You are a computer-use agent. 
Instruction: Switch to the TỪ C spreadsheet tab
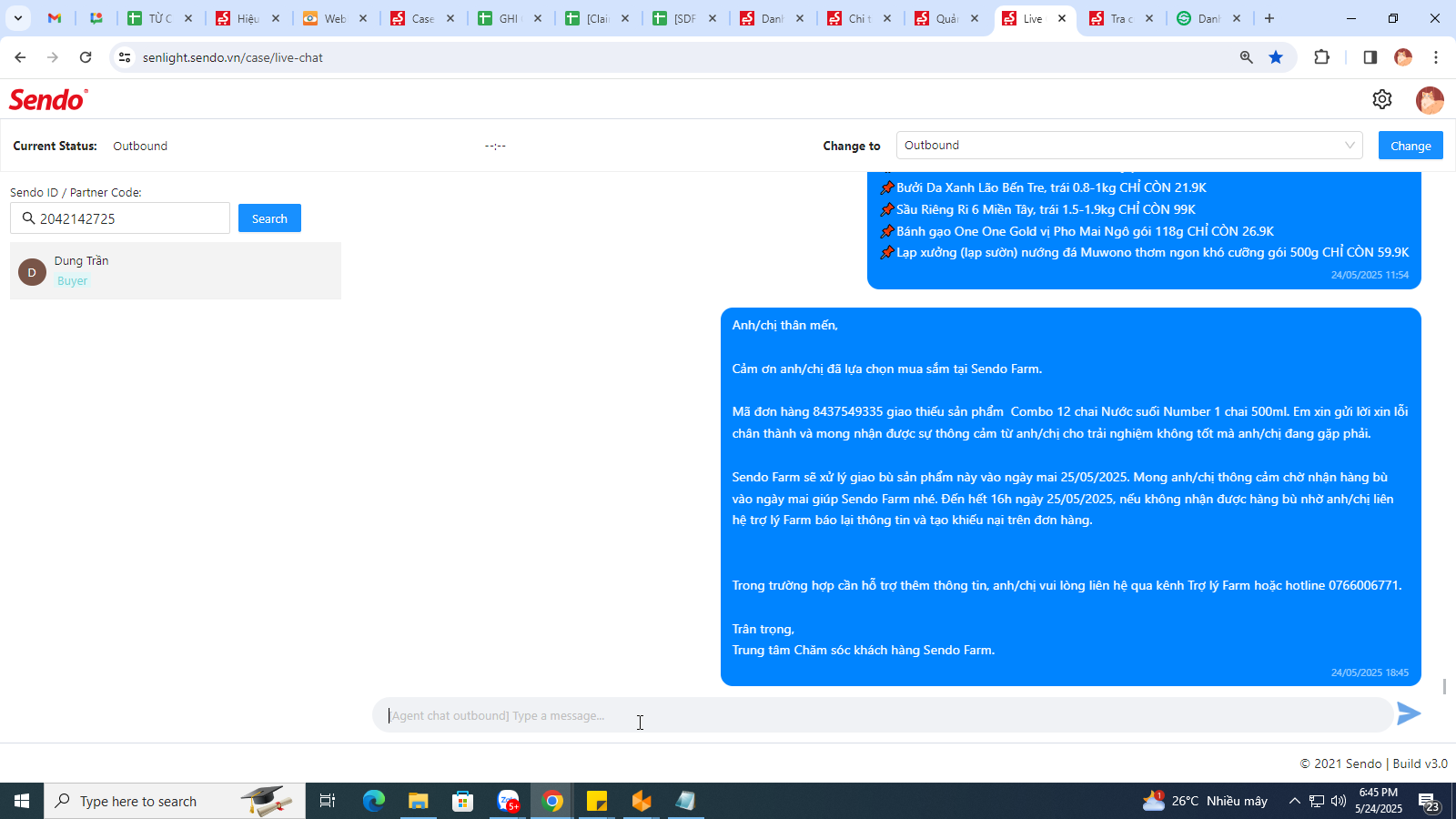[x=161, y=18]
